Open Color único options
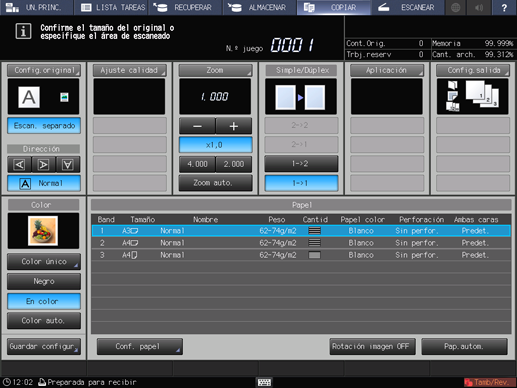The width and height of the screenshot is (517, 388). click(44, 262)
